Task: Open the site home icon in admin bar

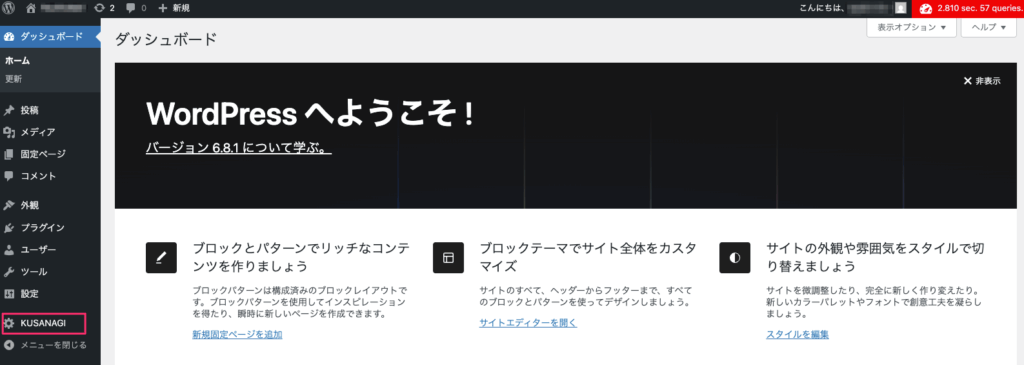Action: tap(31, 8)
